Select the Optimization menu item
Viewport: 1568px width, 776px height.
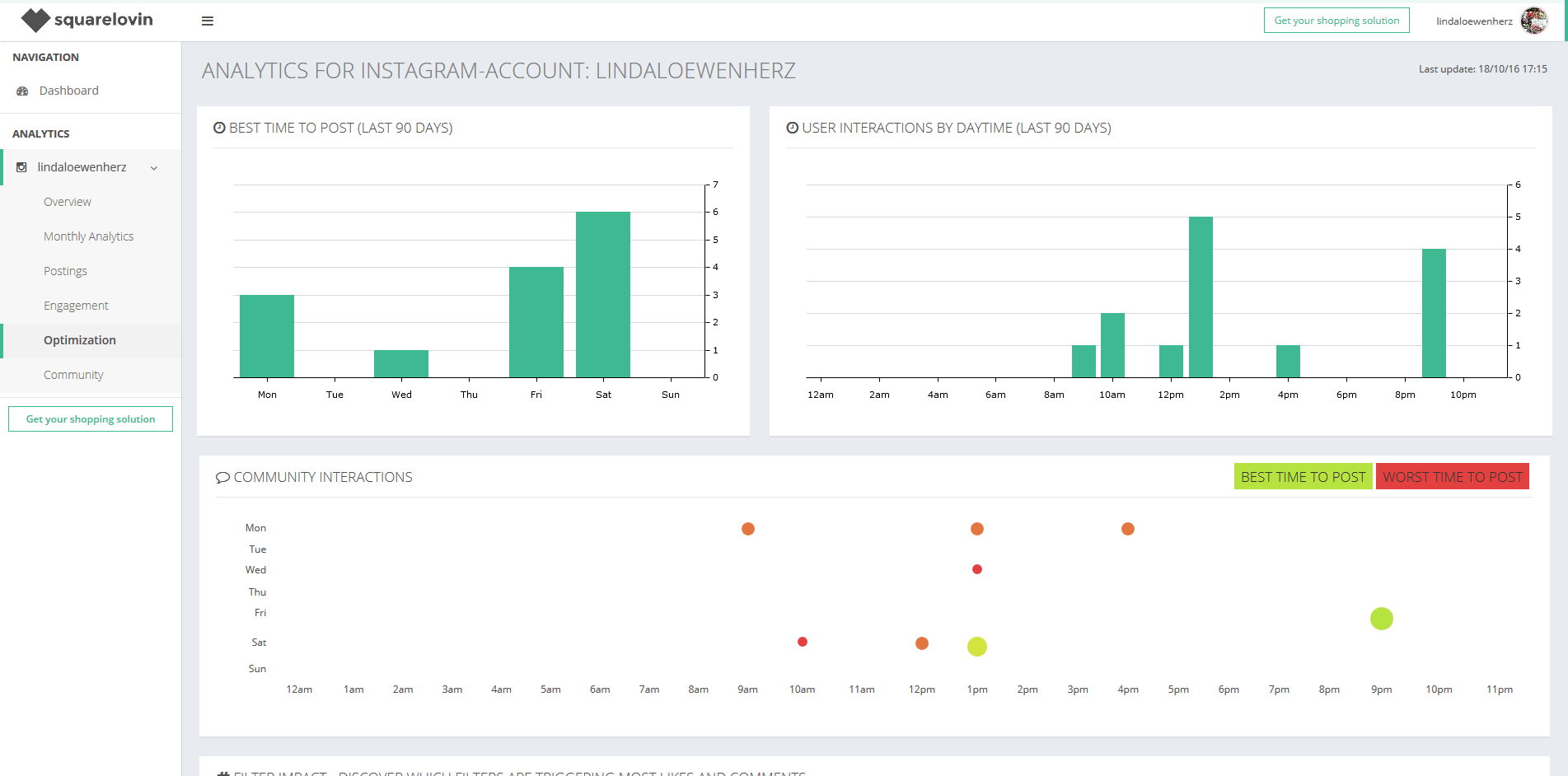[80, 340]
